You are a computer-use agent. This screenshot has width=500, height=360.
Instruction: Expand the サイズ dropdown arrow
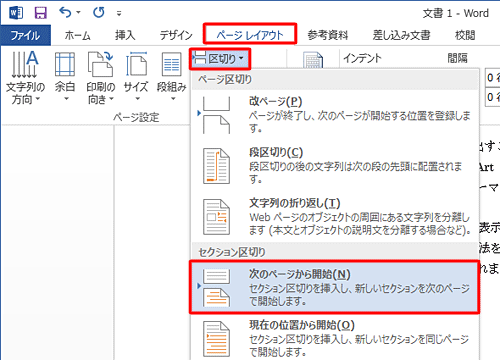(x=137, y=99)
